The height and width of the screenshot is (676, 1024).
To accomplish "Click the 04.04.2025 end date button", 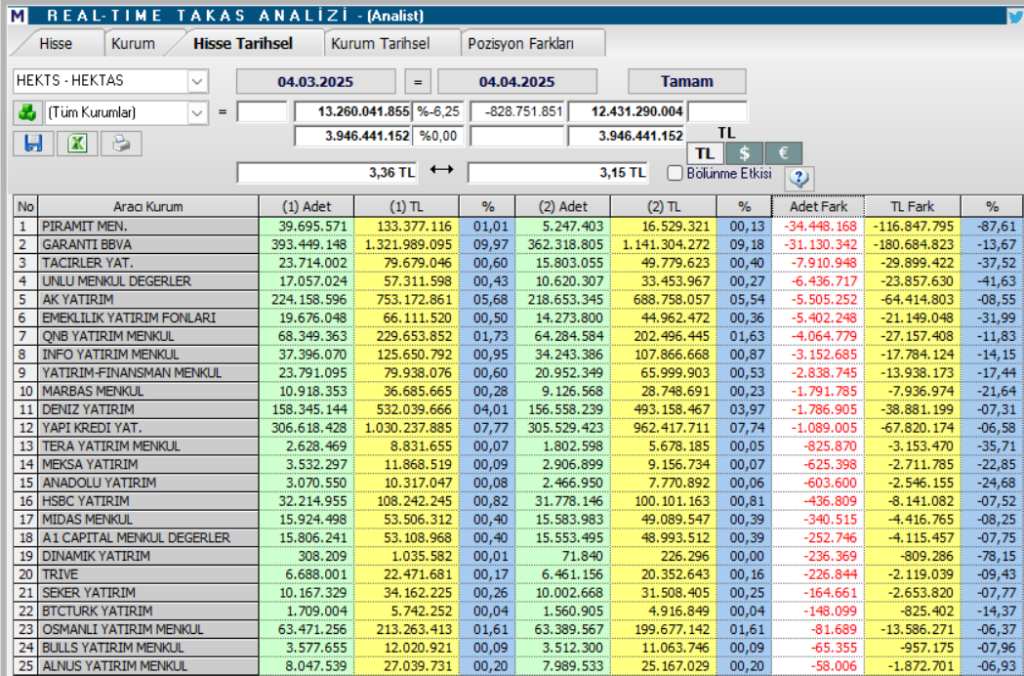I will (x=517, y=82).
